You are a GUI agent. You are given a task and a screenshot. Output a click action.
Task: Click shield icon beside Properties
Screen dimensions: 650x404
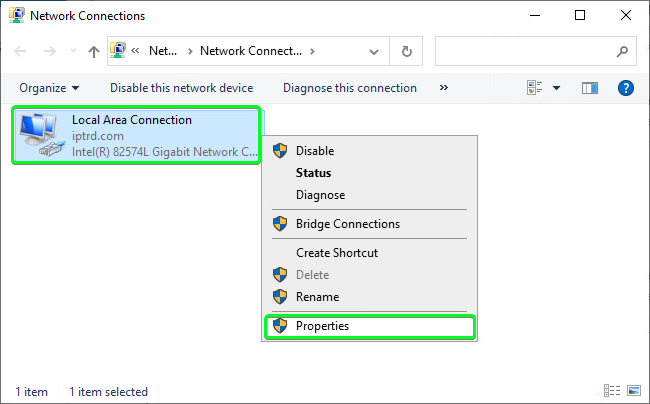pyautogui.click(x=280, y=326)
